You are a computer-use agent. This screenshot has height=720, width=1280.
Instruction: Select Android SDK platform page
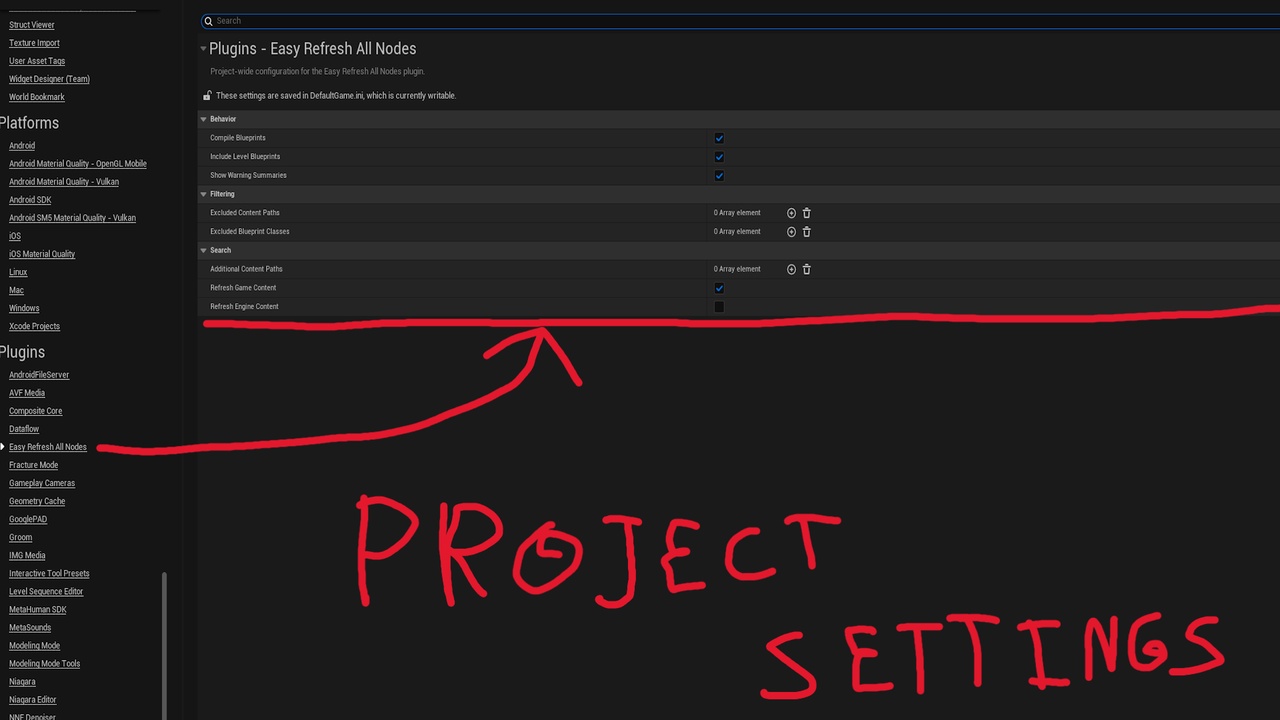pos(30,200)
